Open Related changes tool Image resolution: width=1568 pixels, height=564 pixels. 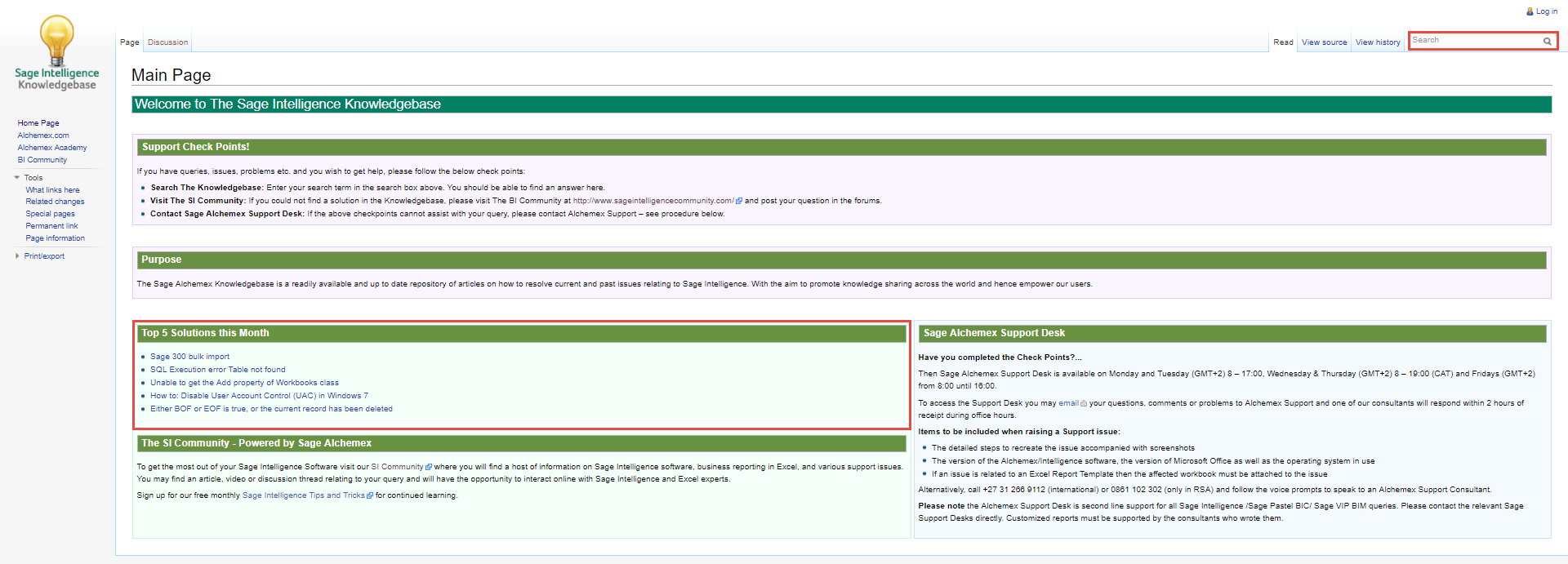click(x=55, y=202)
